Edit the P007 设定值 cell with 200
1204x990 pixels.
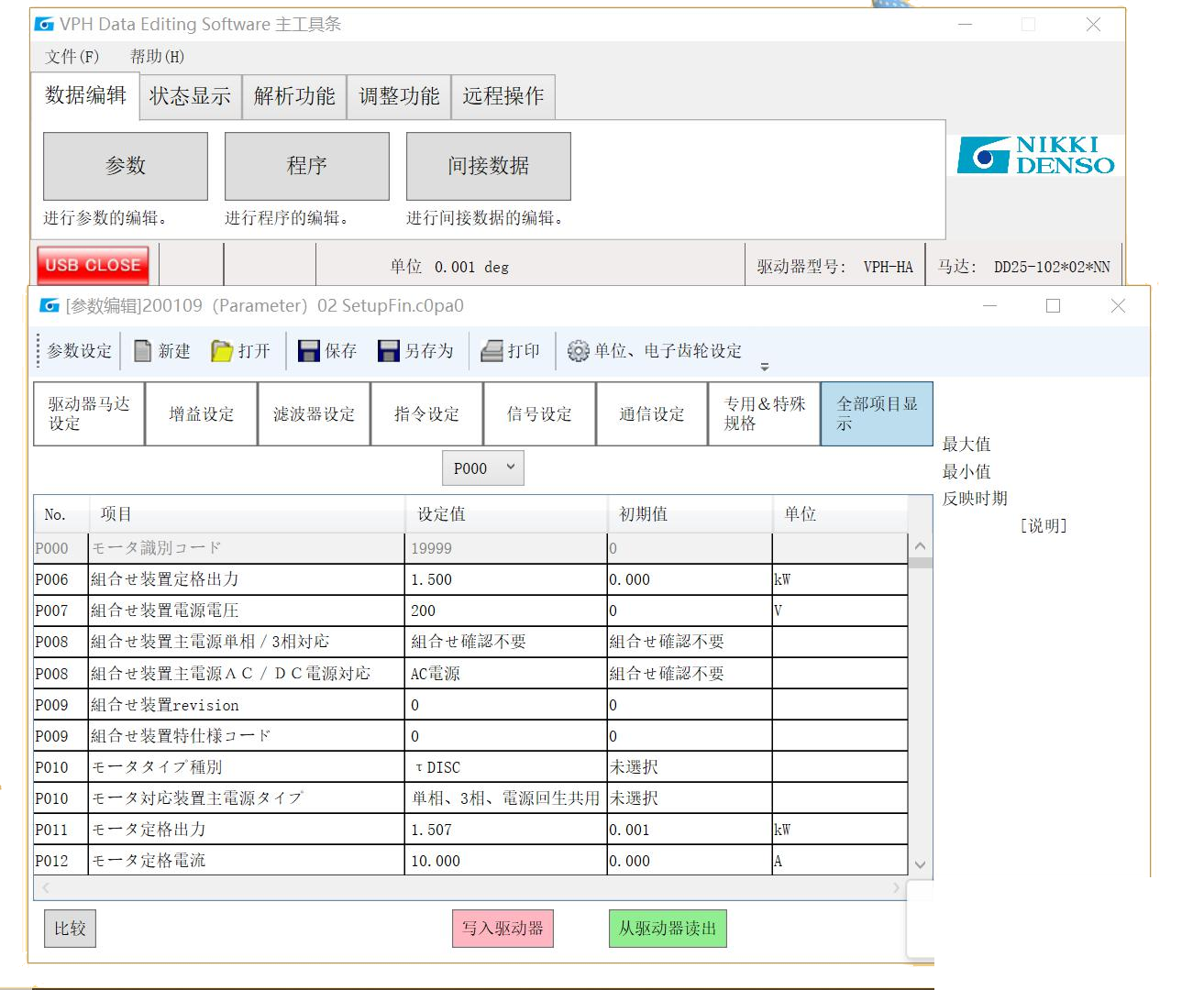click(x=504, y=610)
